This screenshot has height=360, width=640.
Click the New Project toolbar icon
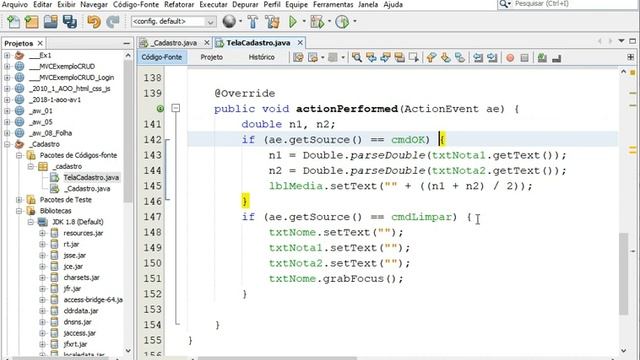click(31, 22)
